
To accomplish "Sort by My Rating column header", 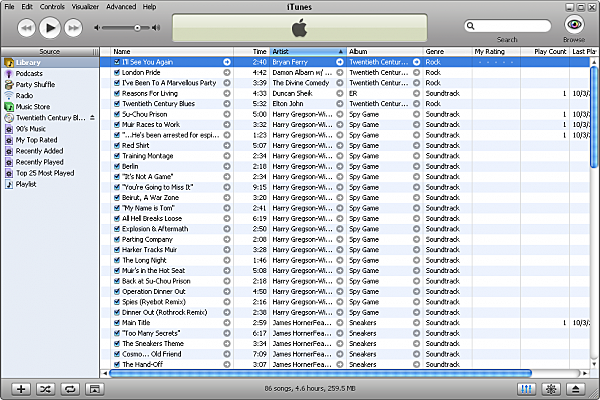I will point(496,52).
